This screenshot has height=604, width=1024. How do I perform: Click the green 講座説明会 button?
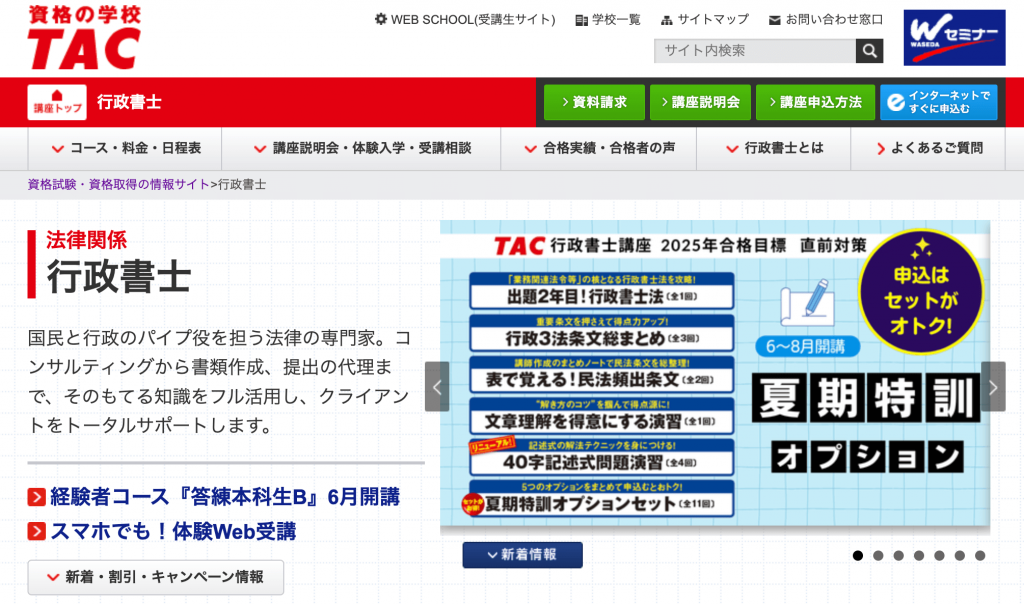[x=700, y=102]
